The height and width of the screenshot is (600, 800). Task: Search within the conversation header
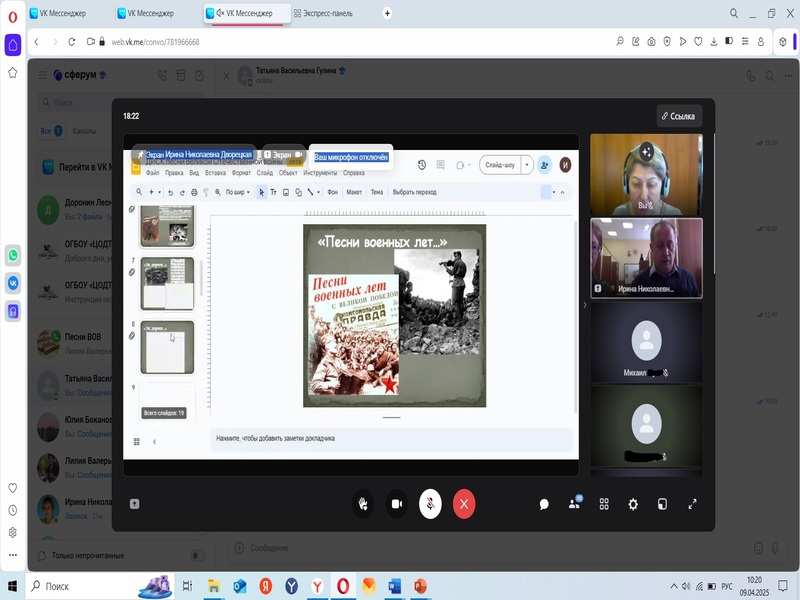coord(770,76)
